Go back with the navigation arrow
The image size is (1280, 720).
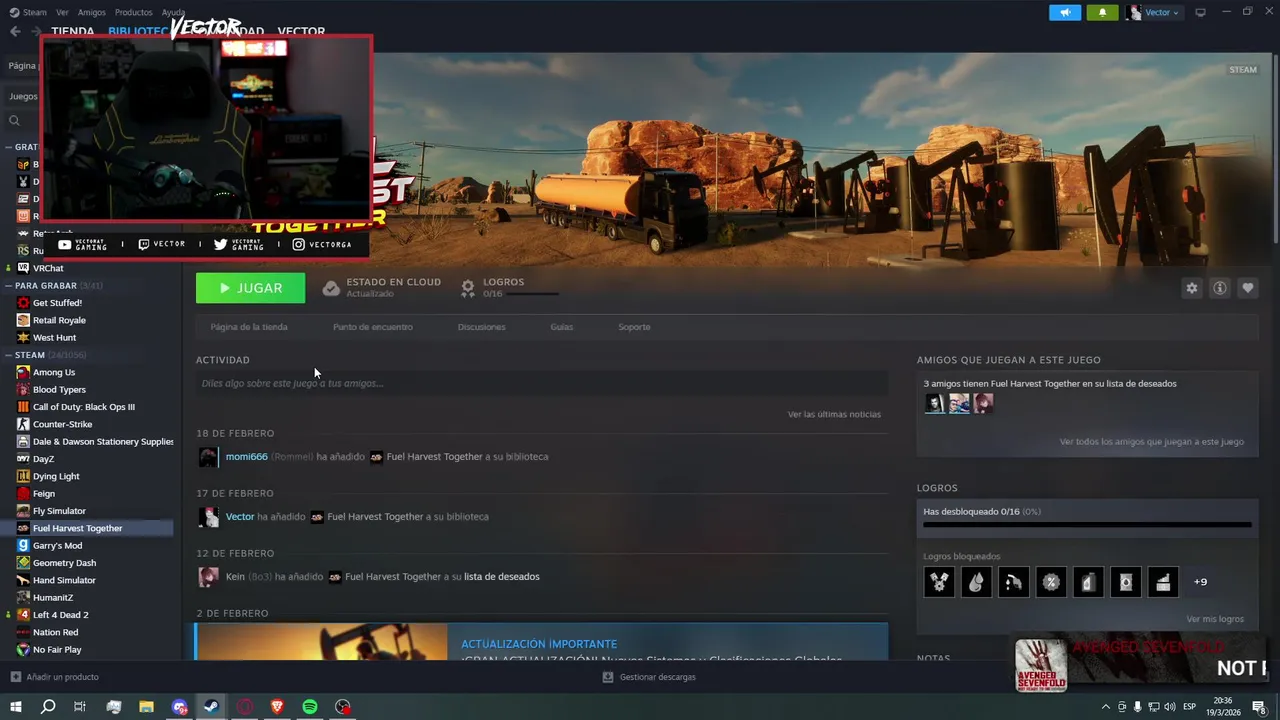15,31
